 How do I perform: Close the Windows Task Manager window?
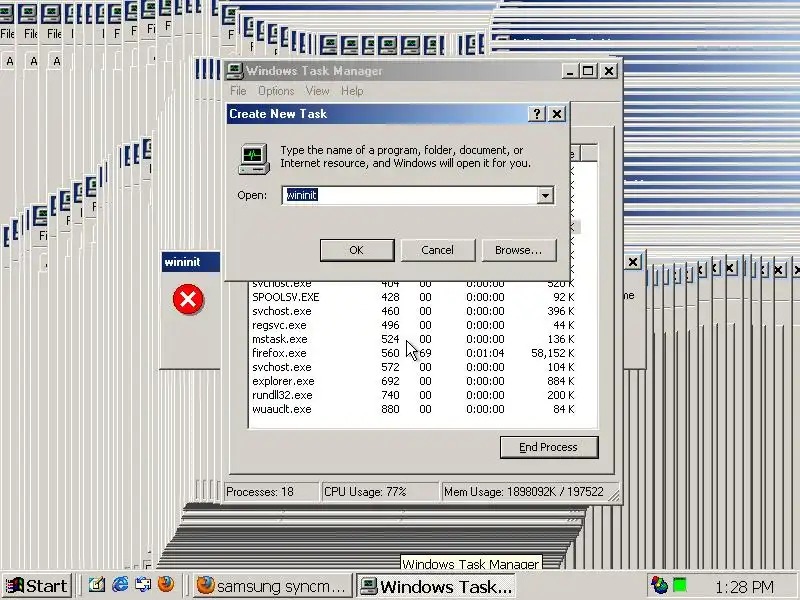(609, 71)
